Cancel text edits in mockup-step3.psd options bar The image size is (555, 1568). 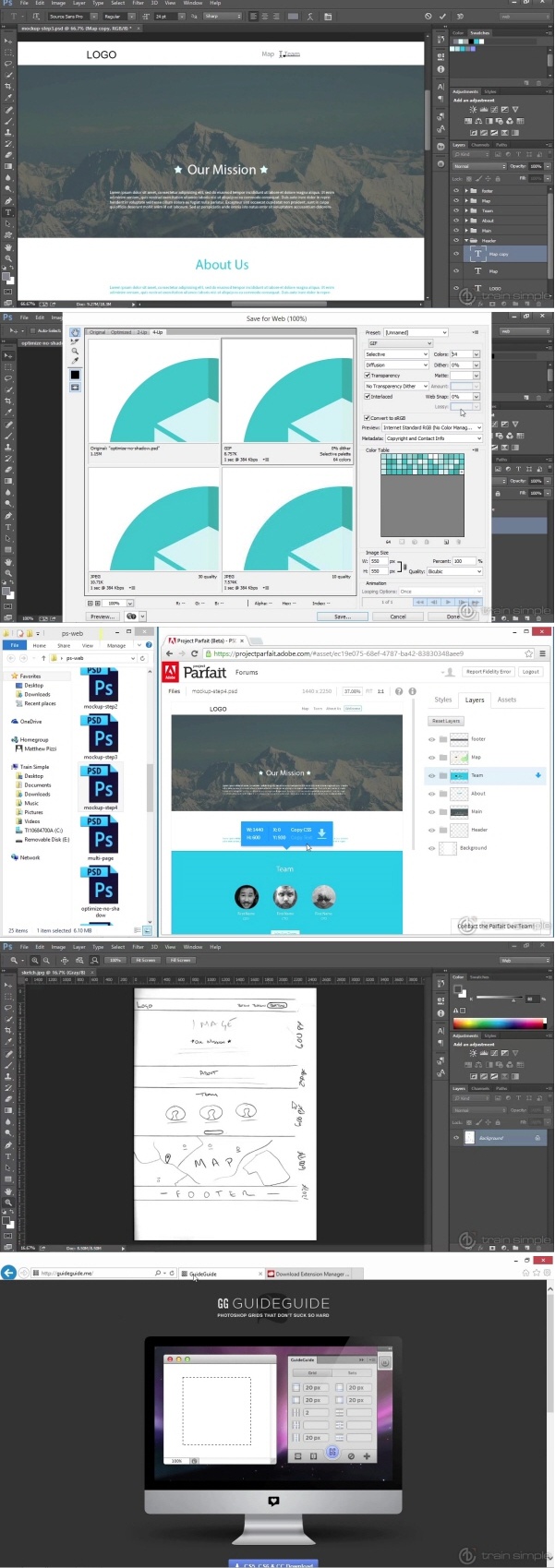[x=428, y=16]
